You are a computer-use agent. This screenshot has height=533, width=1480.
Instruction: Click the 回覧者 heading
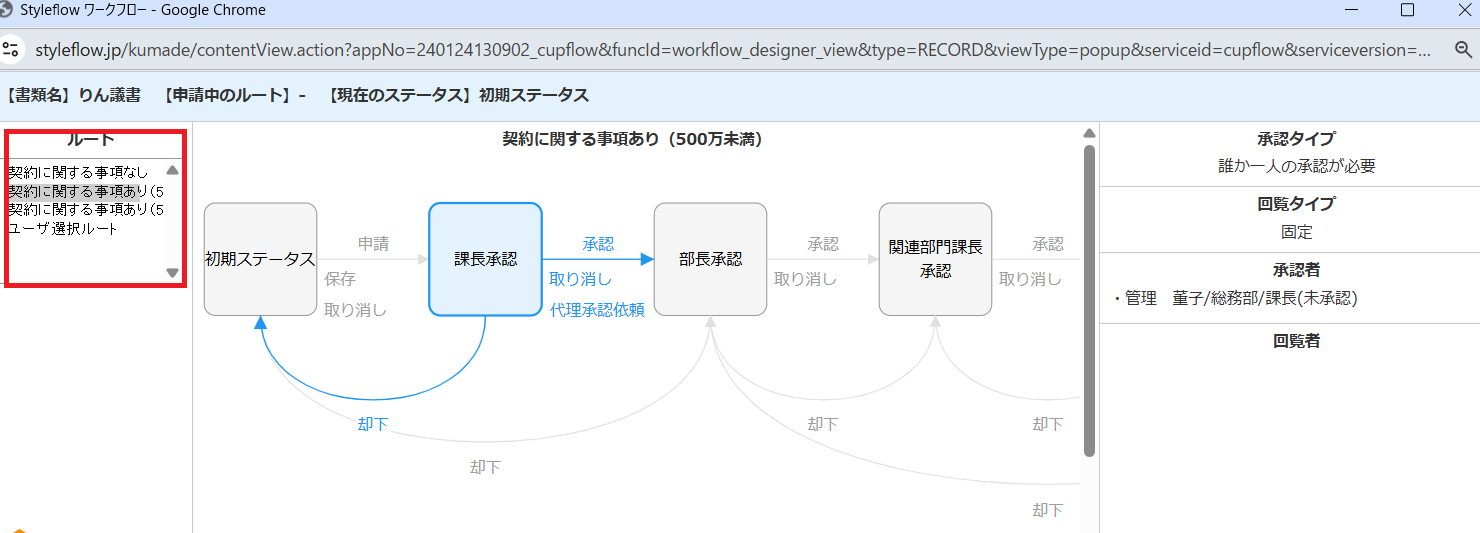[1296, 341]
